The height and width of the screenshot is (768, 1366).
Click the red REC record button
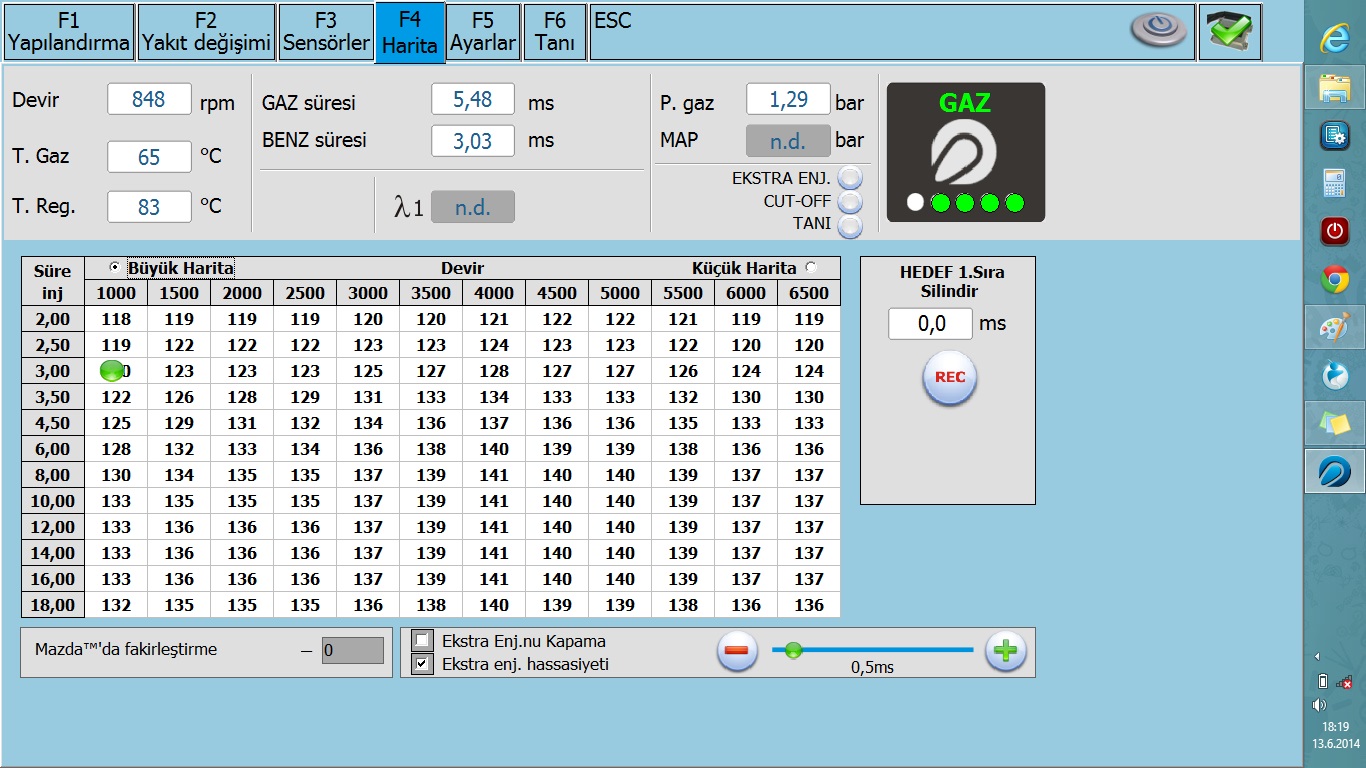(x=949, y=378)
